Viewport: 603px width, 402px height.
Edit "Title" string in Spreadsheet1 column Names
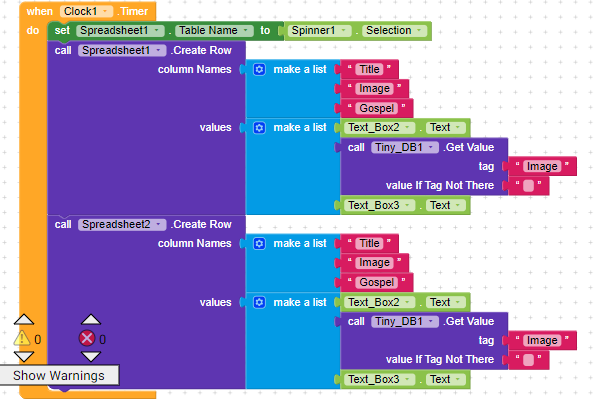pyautogui.click(x=369, y=69)
